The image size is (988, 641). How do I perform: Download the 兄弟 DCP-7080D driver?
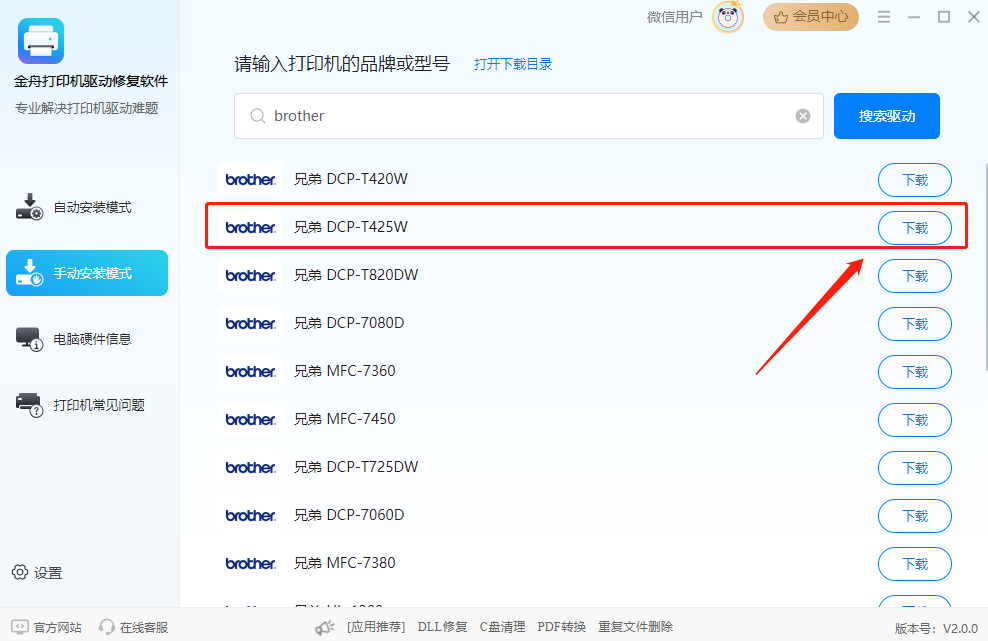(914, 324)
